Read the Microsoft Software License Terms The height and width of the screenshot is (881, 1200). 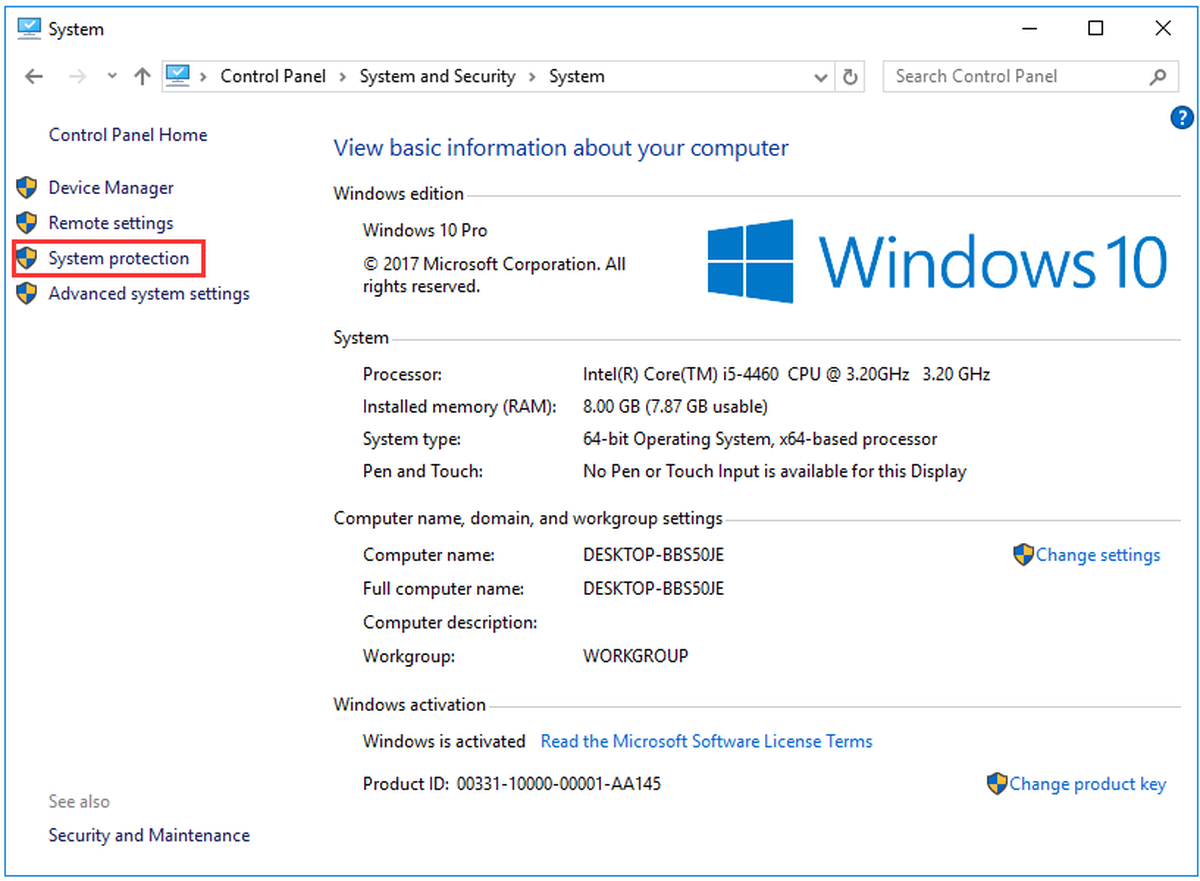click(706, 741)
